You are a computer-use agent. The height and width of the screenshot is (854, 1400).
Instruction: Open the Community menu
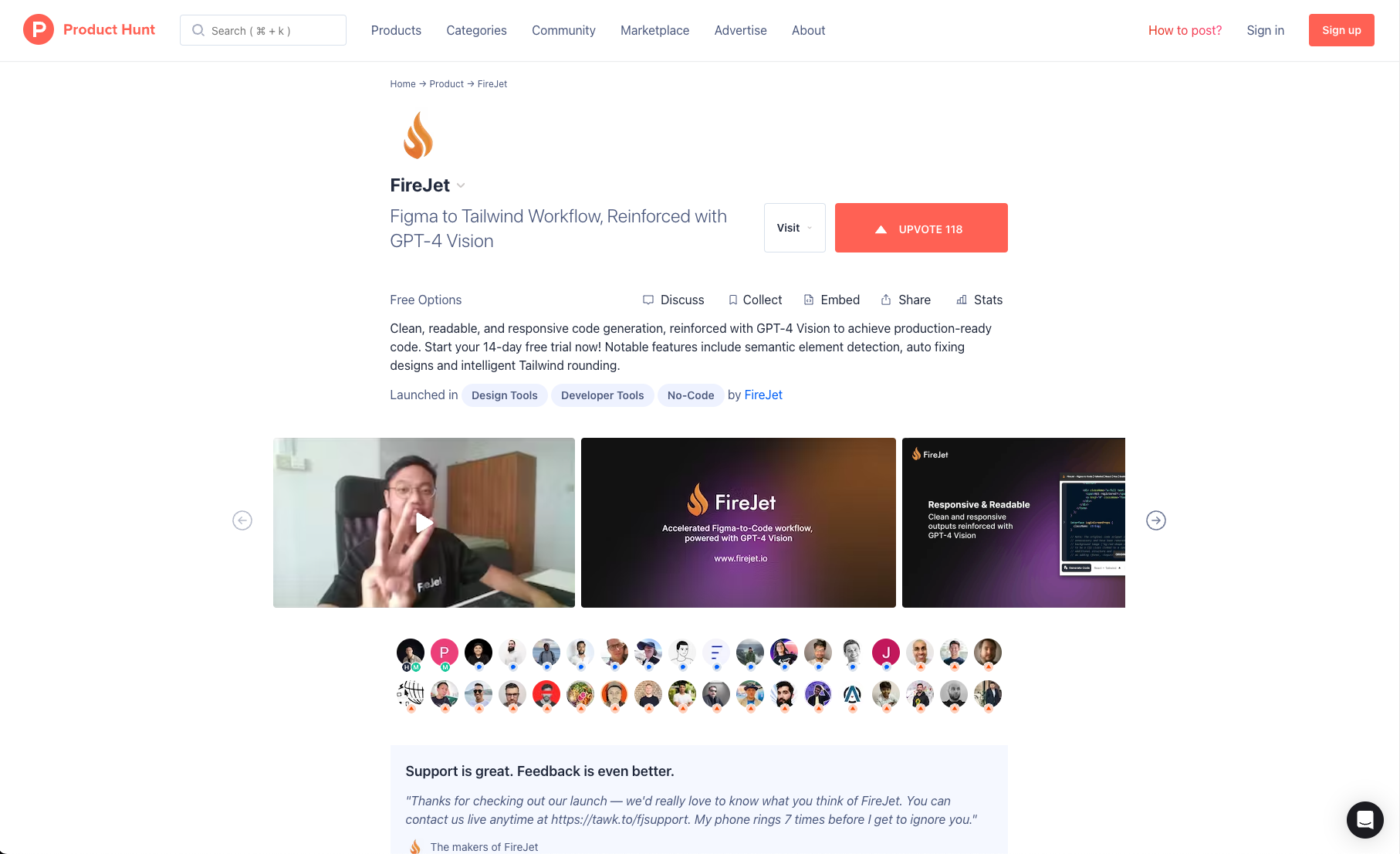coord(563,30)
